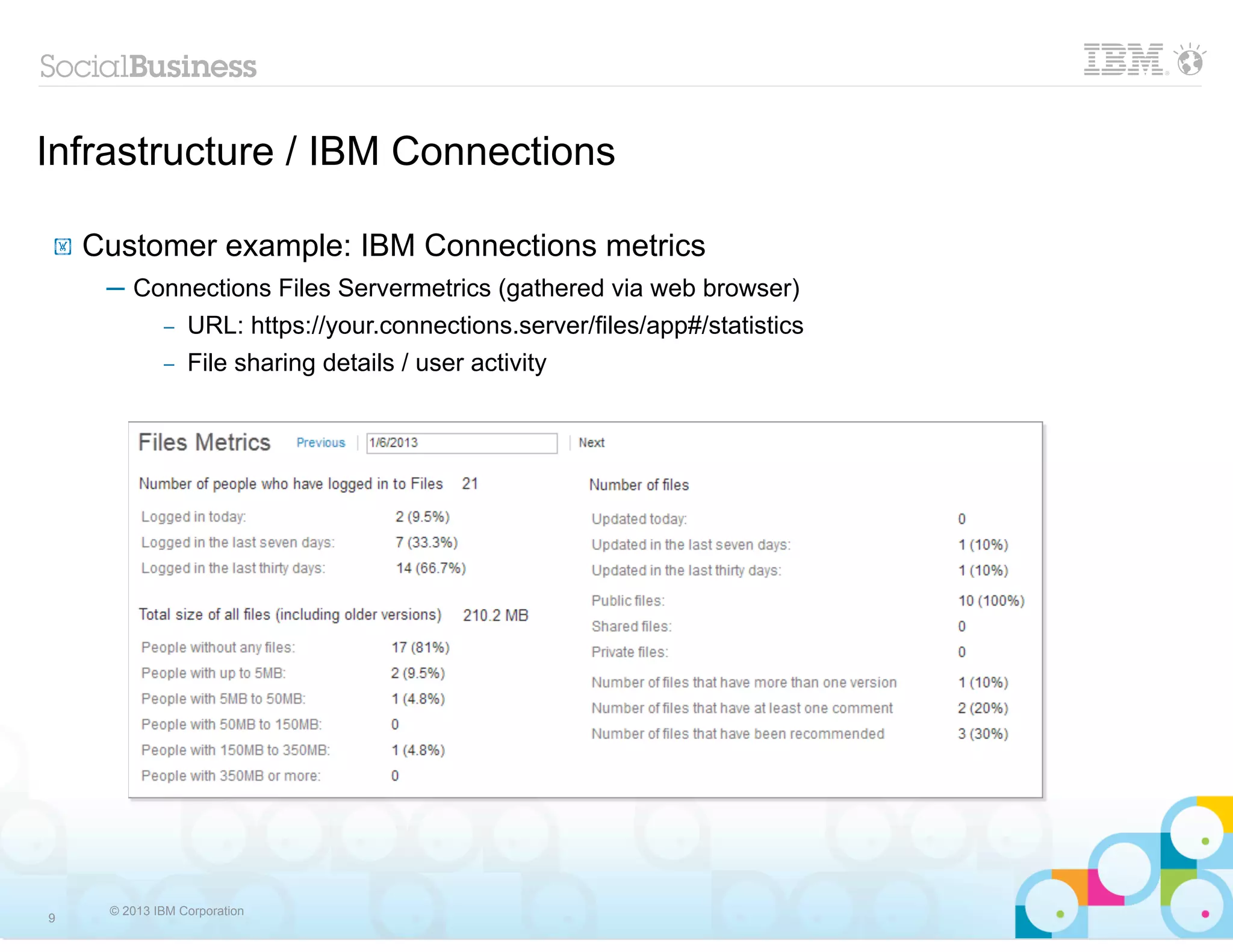The image size is (1233, 952).
Task: Click the value '7 (33.3%)'
Action: 426,543
